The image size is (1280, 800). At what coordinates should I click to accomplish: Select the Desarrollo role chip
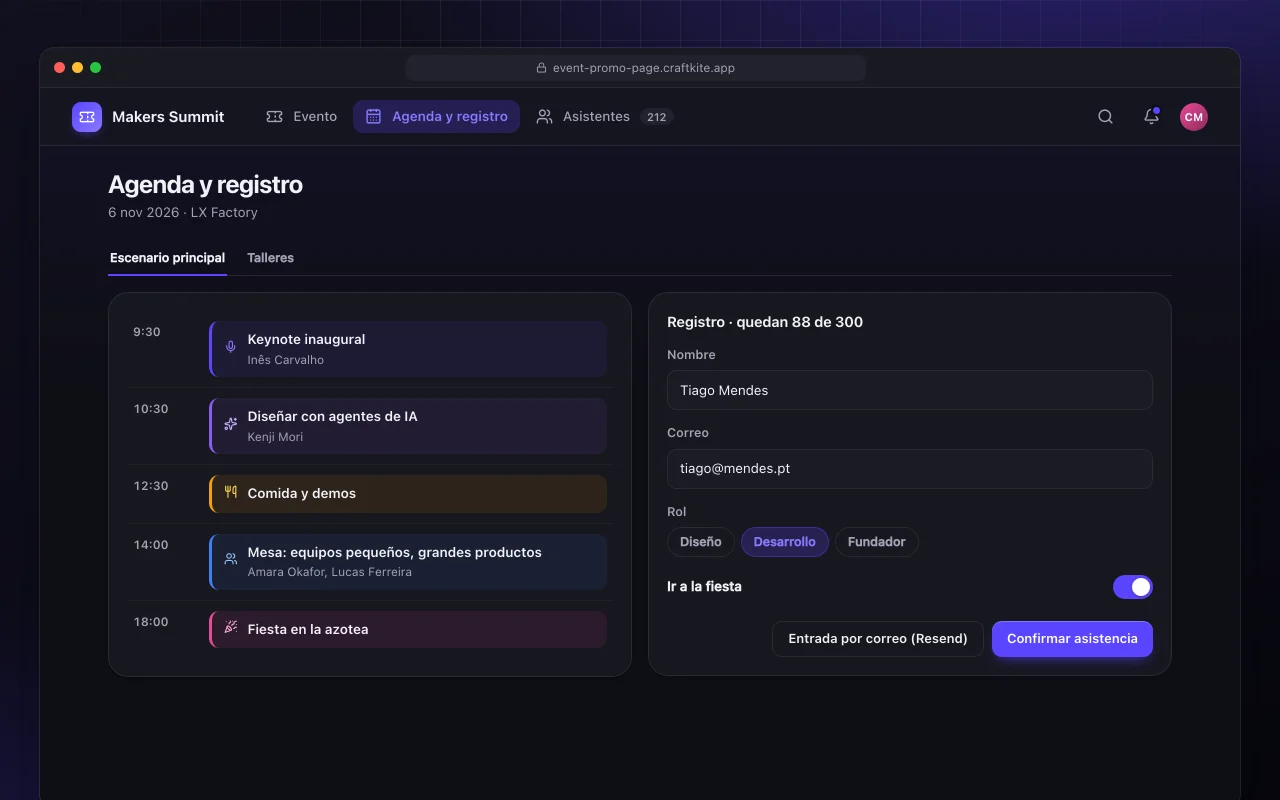pos(784,542)
